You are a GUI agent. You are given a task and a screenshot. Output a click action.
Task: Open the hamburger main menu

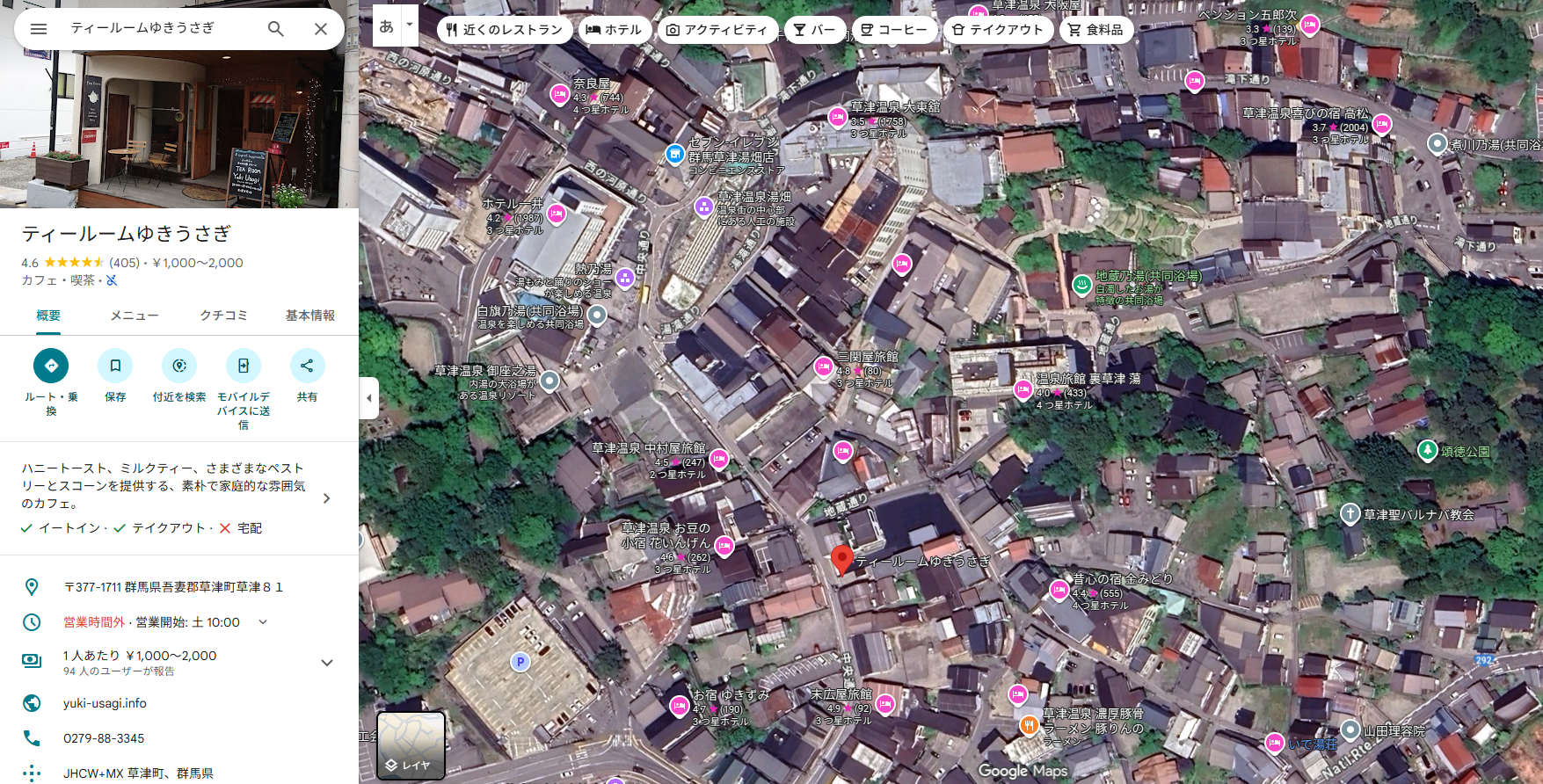click(x=39, y=29)
